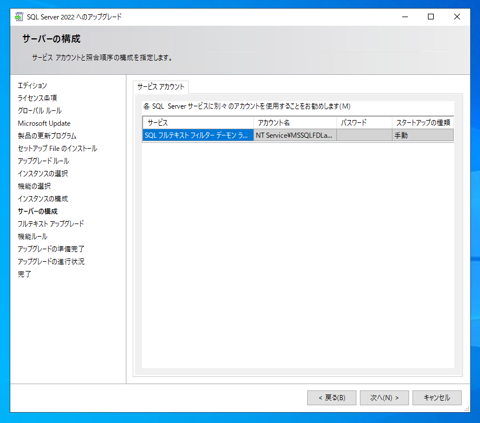Select the bold サーバーの構成 step in sidebar
This screenshot has width=480, height=423.
(x=38, y=211)
